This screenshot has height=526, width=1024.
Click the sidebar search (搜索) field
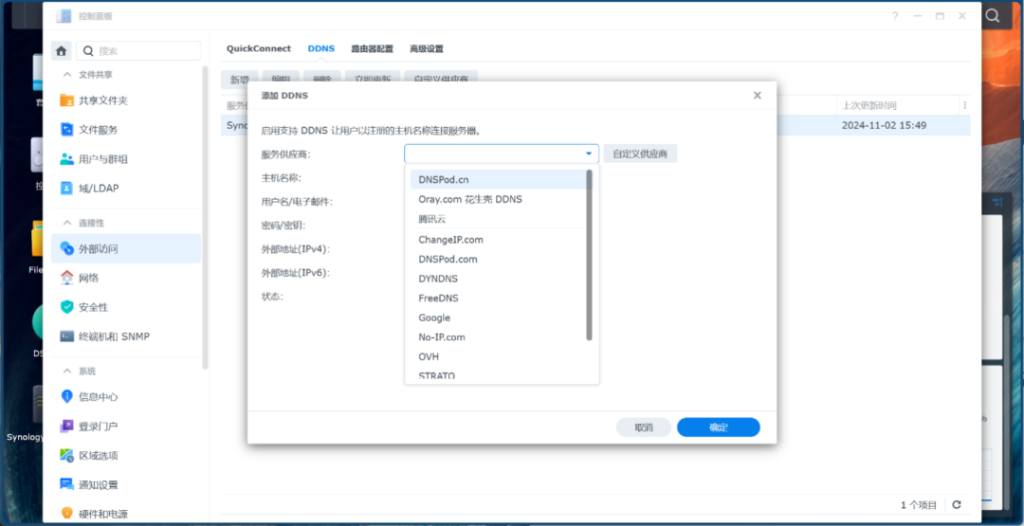(x=138, y=51)
